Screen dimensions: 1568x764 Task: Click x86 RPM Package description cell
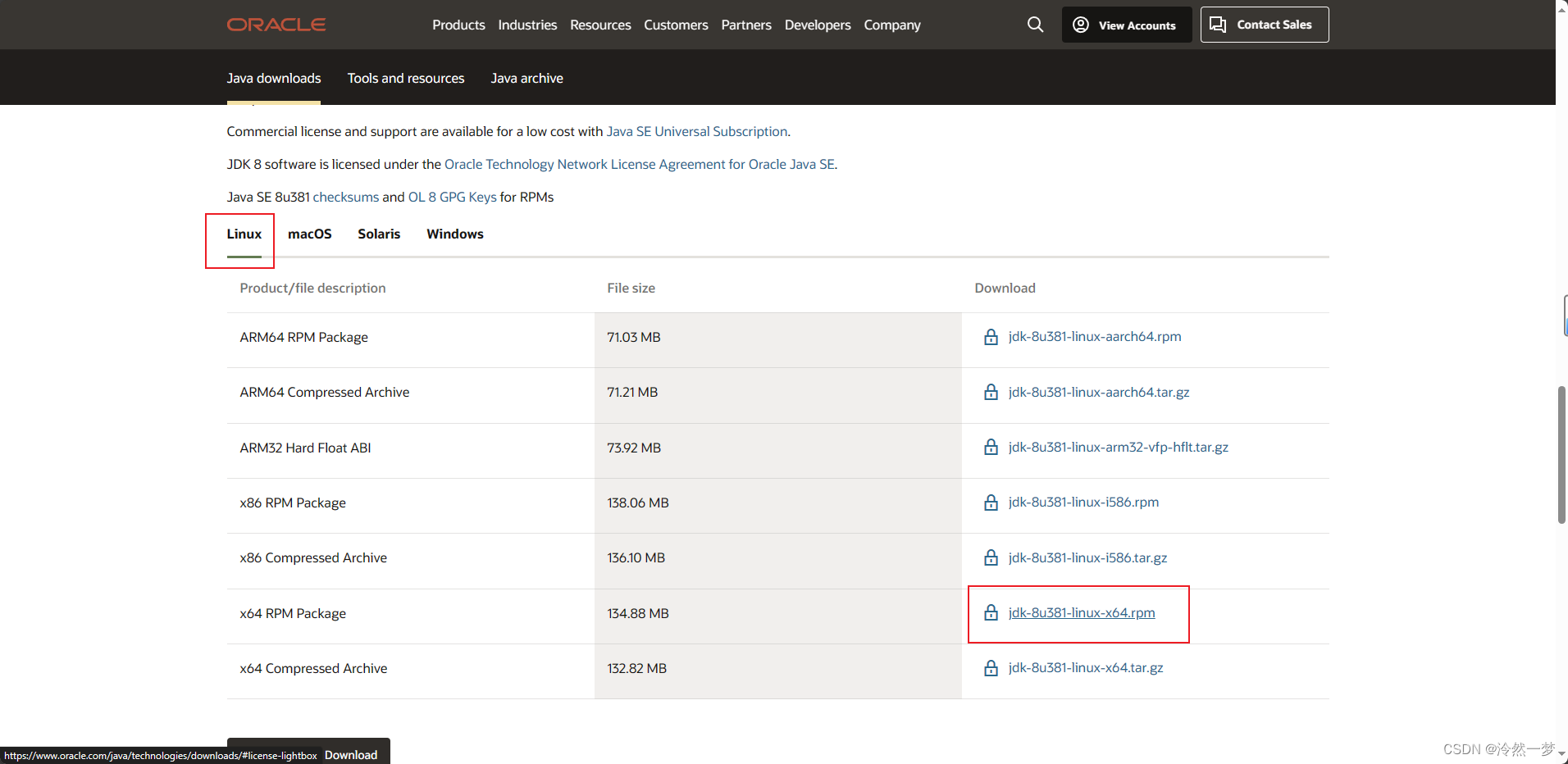(411, 506)
